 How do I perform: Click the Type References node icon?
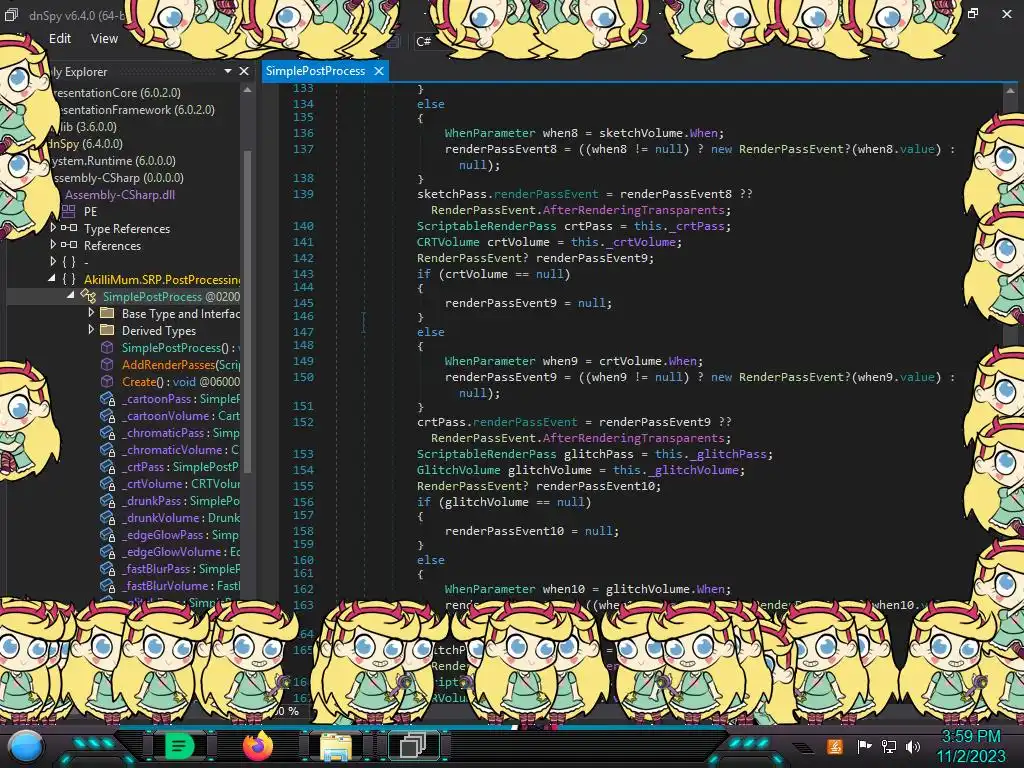tap(69, 228)
